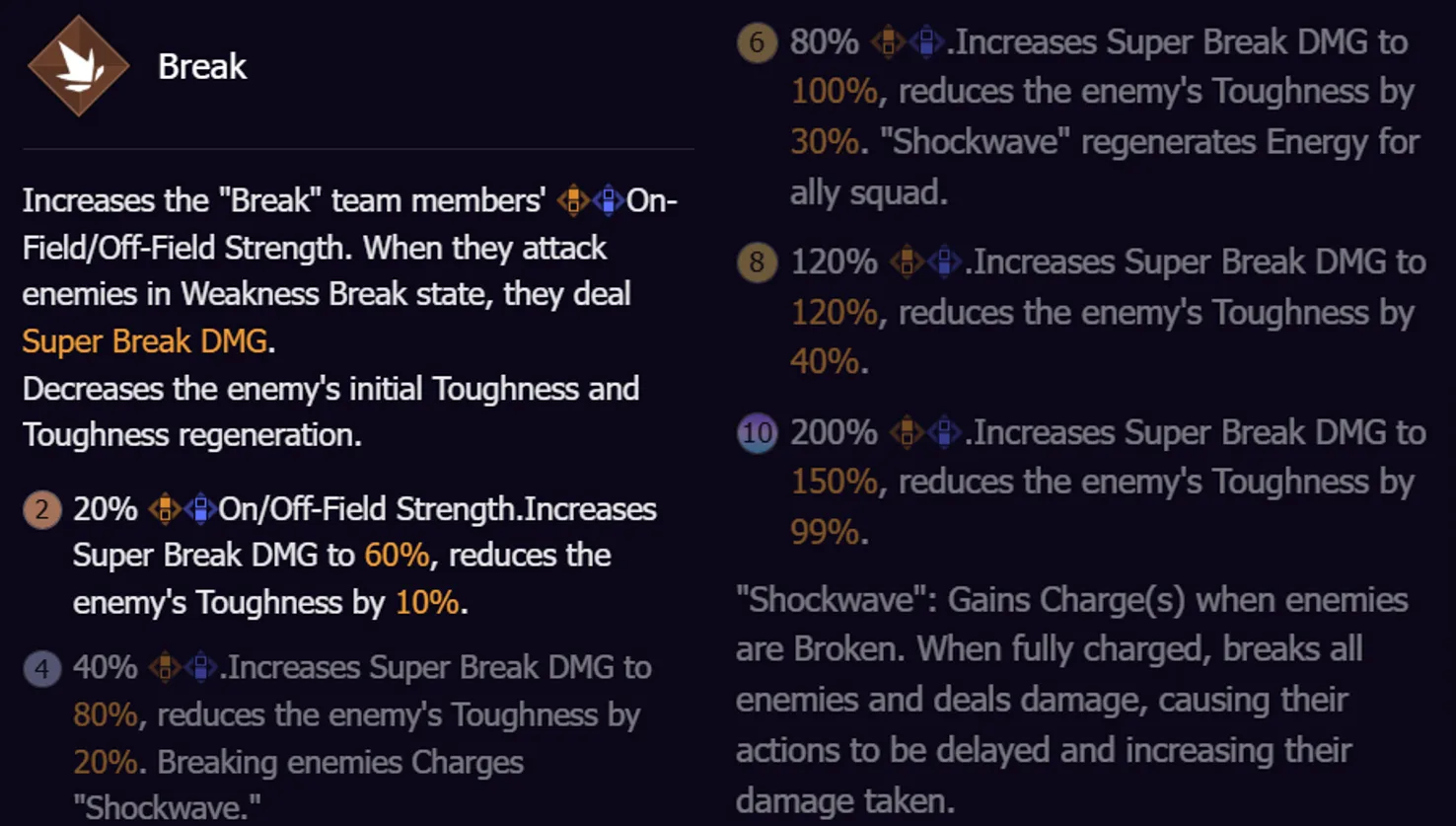Click the orange On-Field icon beside 200%
The width and height of the screenshot is (1456, 826).
pyautogui.click(x=907, y=432)
